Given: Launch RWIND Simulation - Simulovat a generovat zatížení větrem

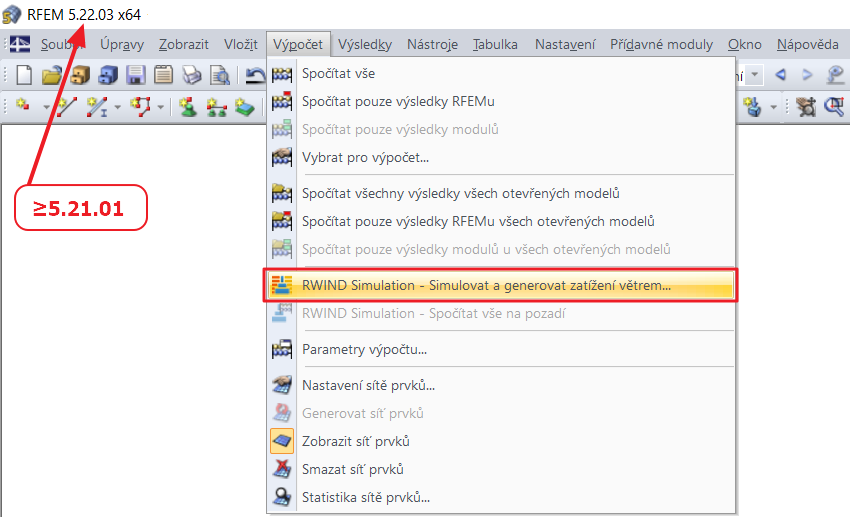Looking at the screenshot, I should point(503,285).
